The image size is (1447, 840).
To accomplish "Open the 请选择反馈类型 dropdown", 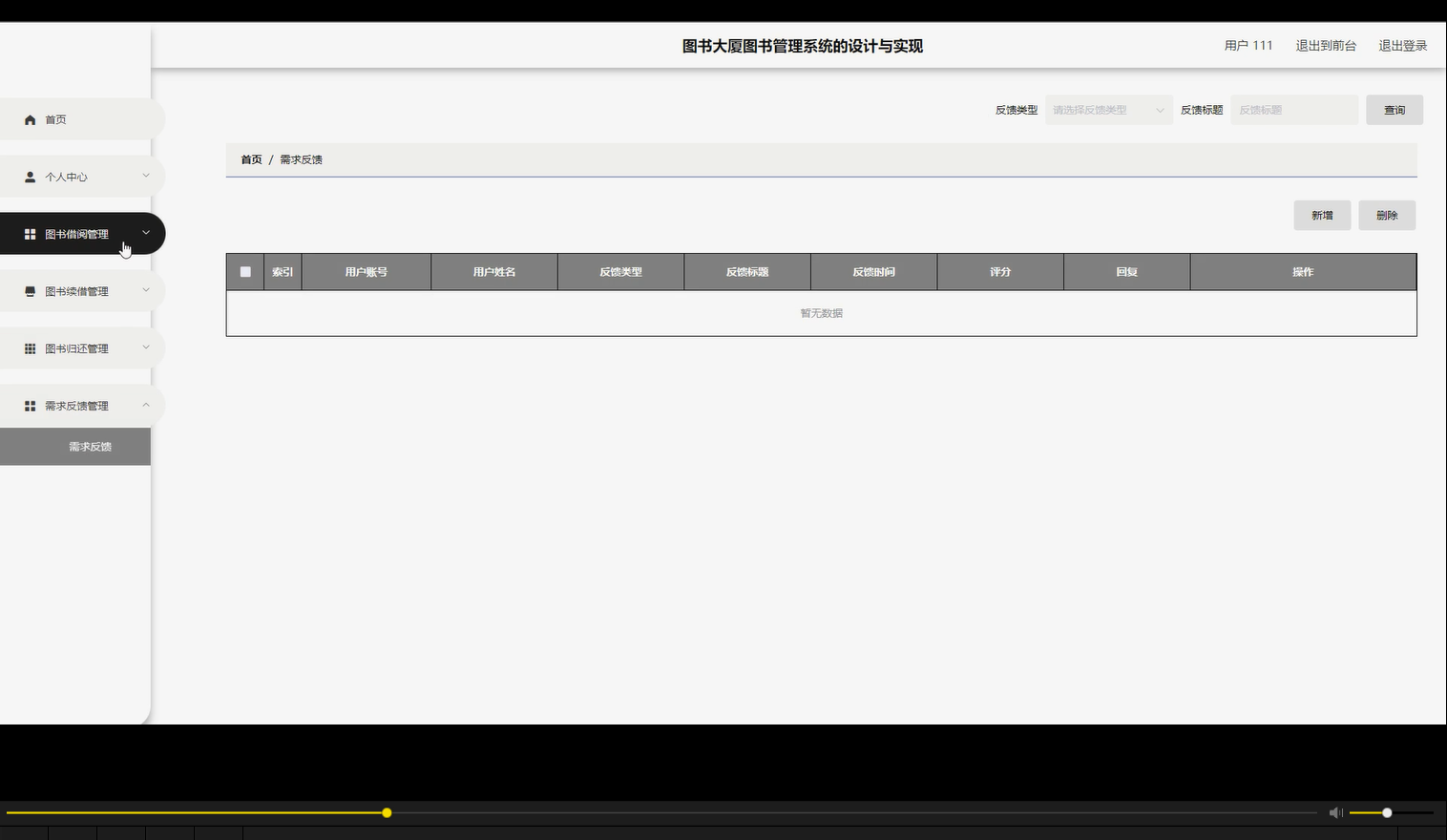I will coord(1108,109).
